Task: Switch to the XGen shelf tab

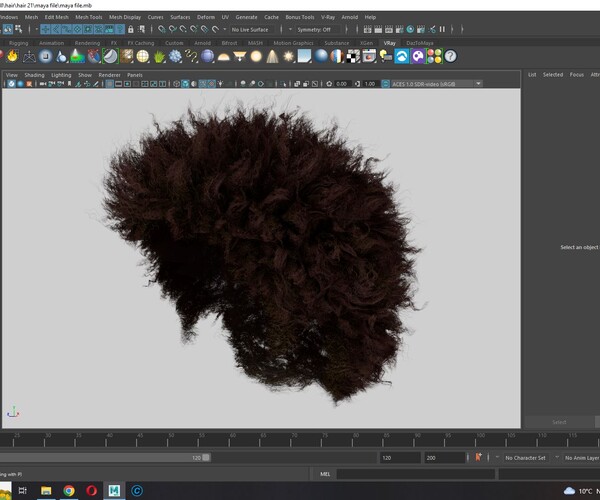Action: [366, 43]
